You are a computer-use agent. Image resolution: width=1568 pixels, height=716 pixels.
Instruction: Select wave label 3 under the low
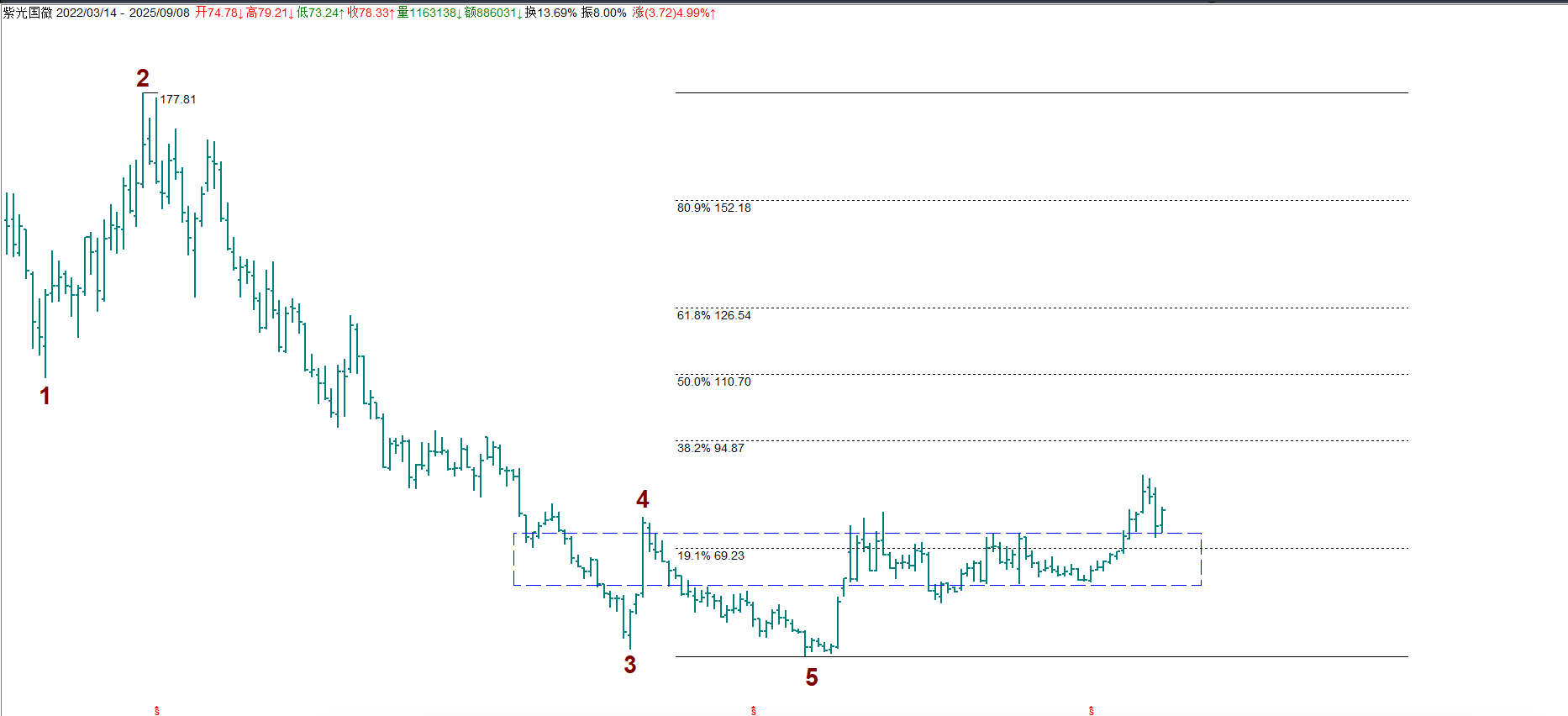(x=630, y=665)
